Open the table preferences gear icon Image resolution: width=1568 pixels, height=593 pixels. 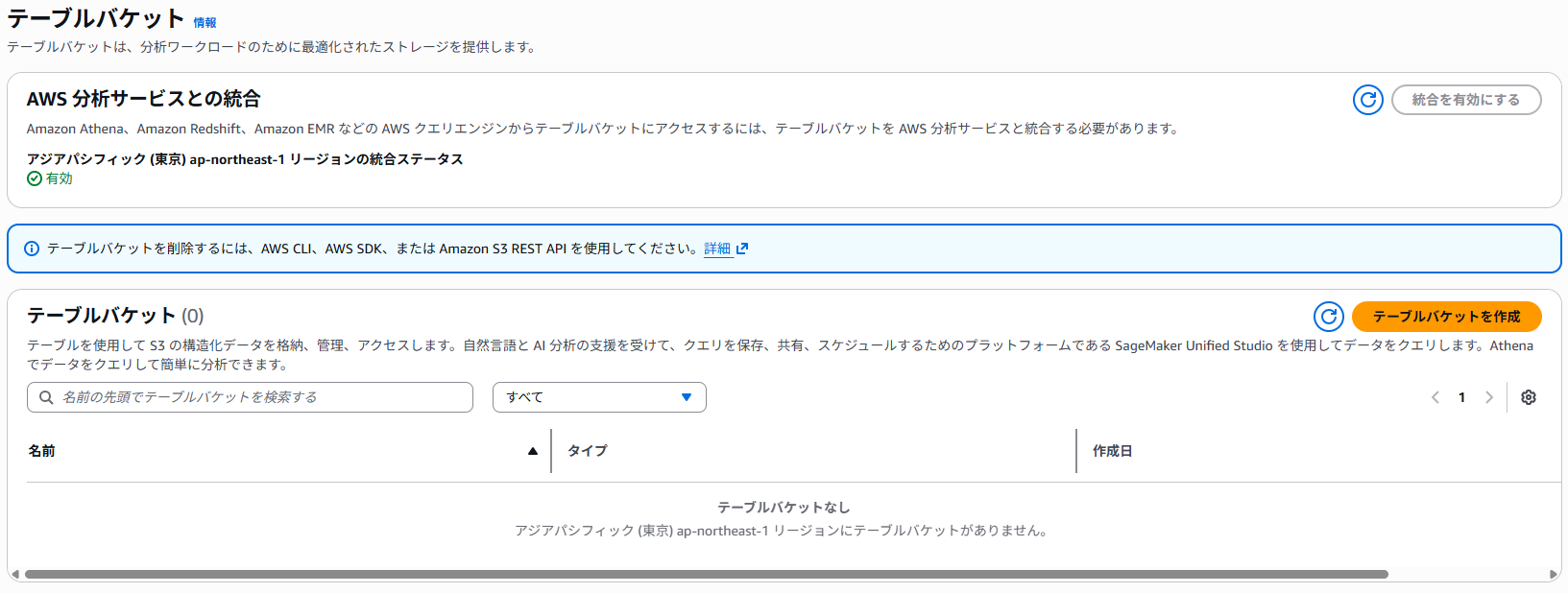pos(1529,397)
